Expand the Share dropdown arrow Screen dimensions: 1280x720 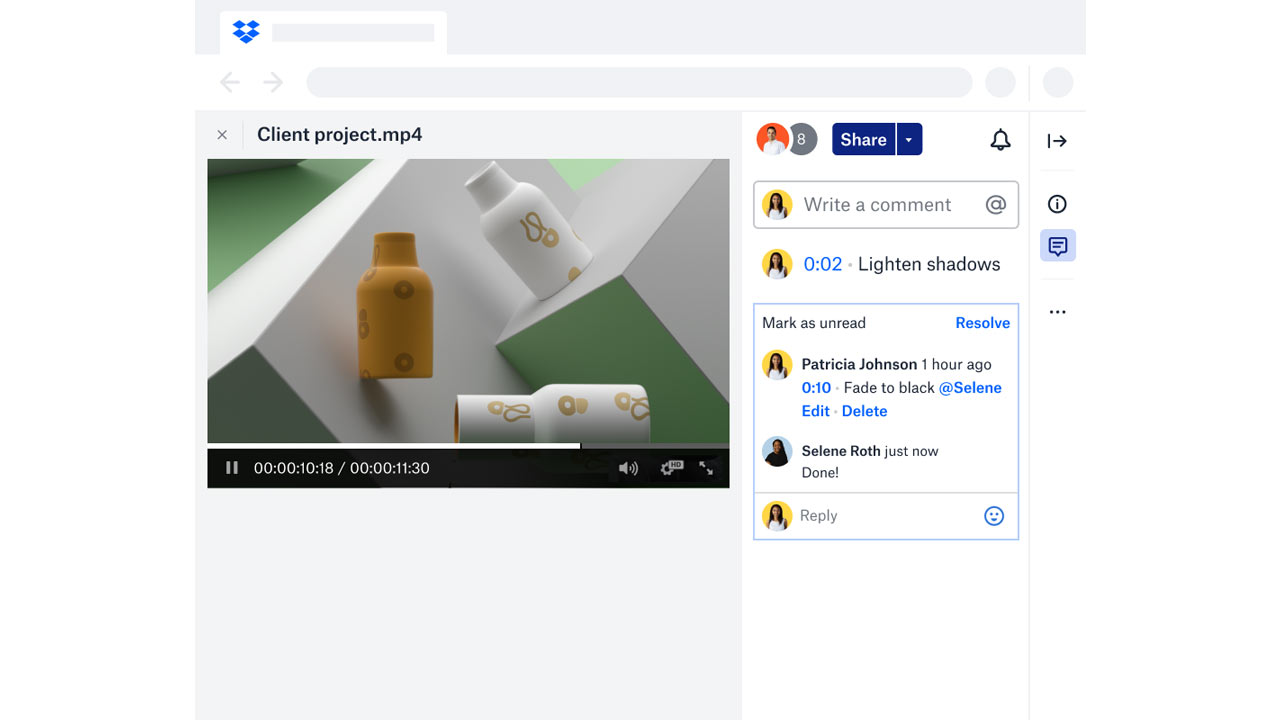[x=909, y=140]
